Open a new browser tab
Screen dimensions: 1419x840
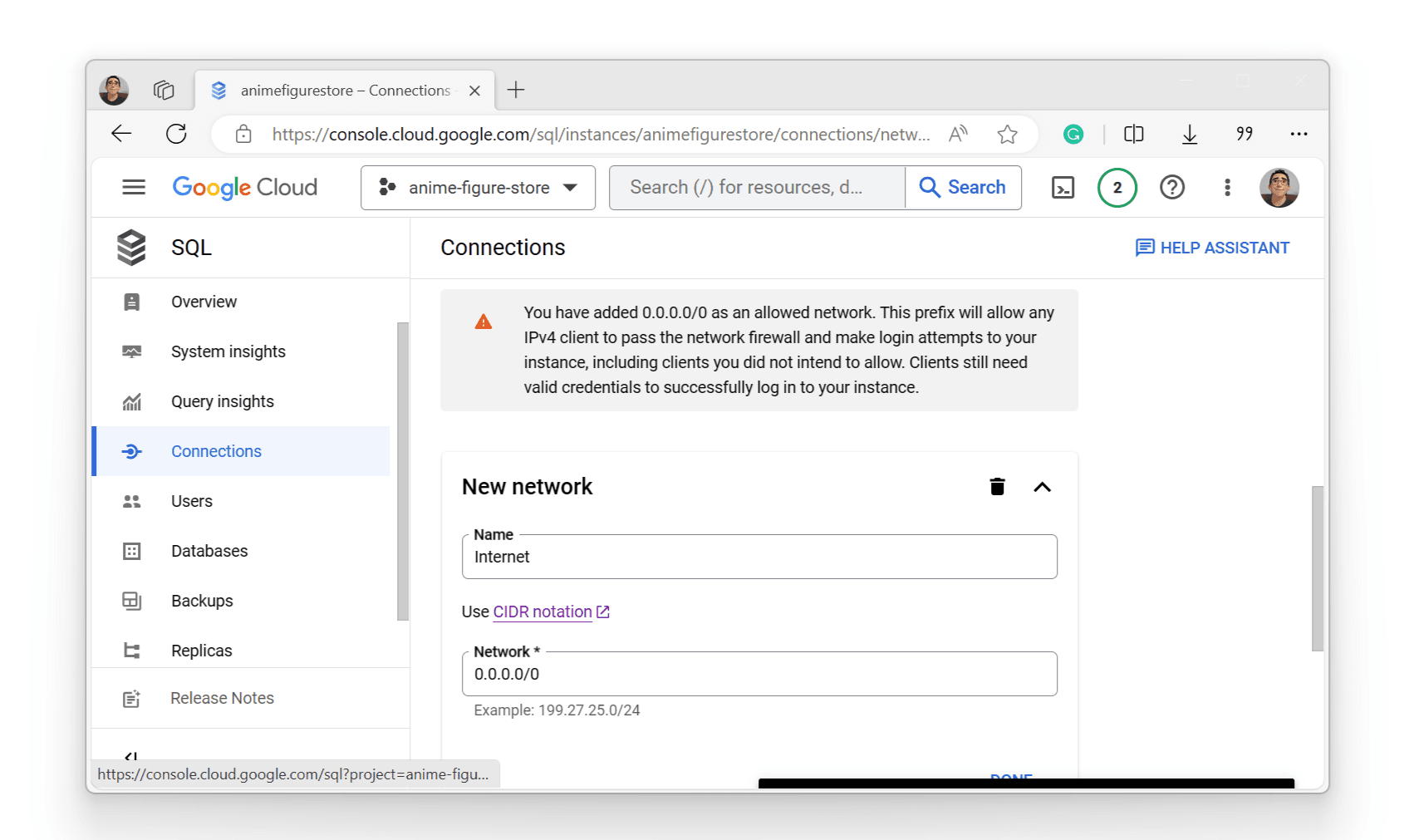coord(516,90)
